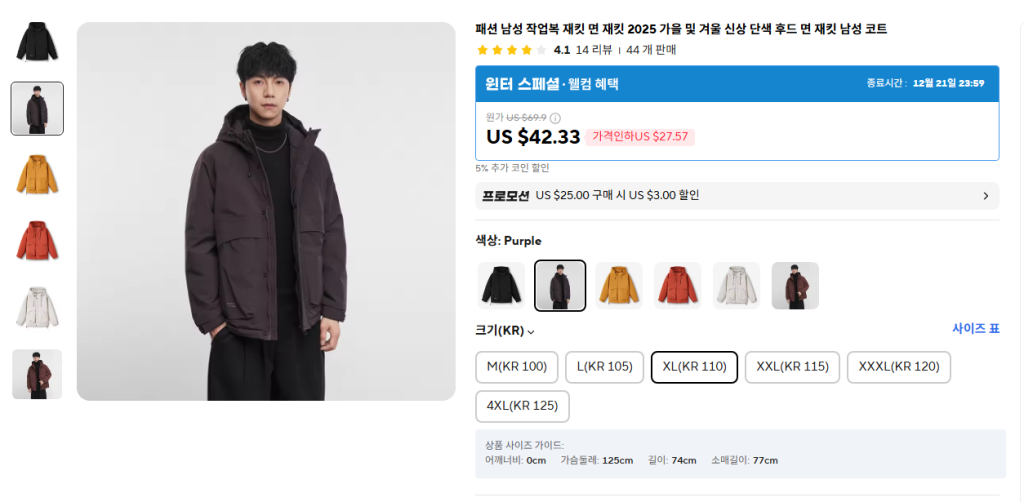Select size L(KR 105)

pos(604,367)
